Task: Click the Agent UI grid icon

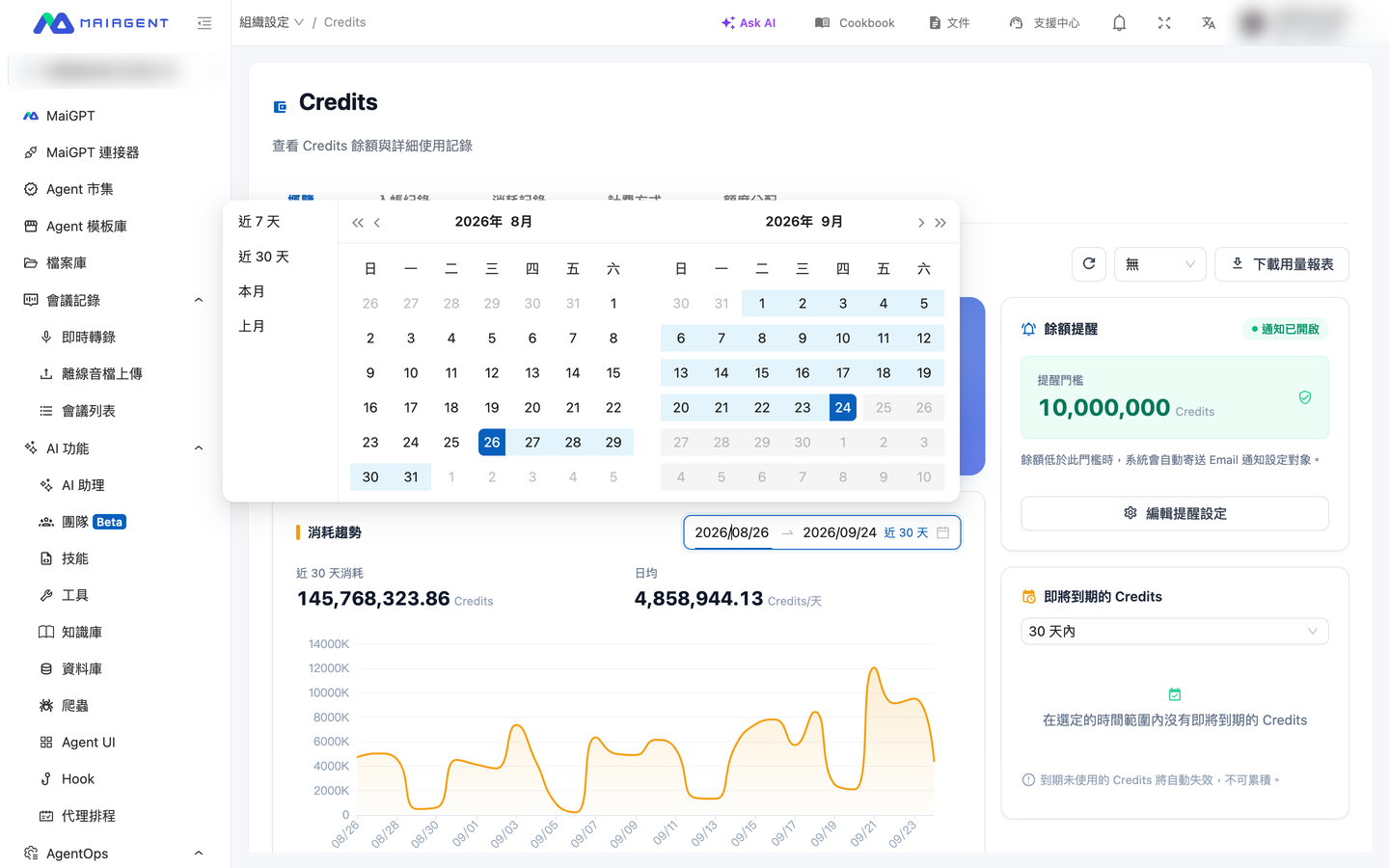Action: [46, 742]
